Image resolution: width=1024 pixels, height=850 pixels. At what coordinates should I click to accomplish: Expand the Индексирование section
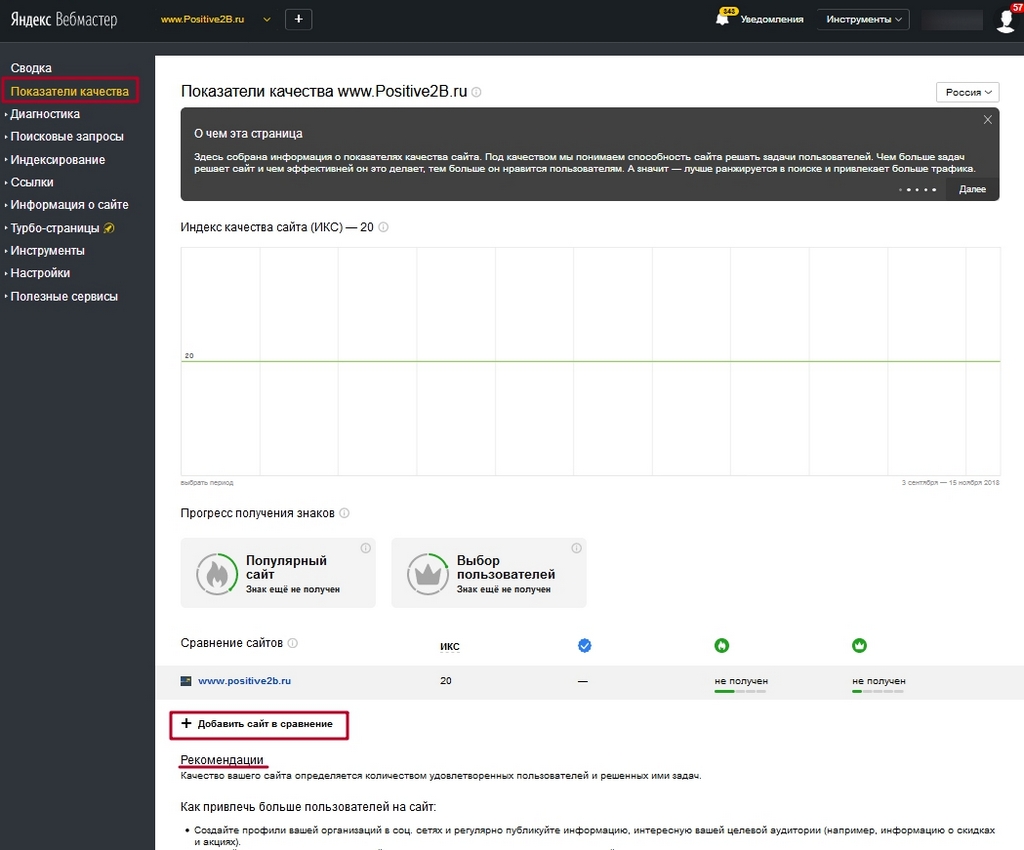coord(57,159)
